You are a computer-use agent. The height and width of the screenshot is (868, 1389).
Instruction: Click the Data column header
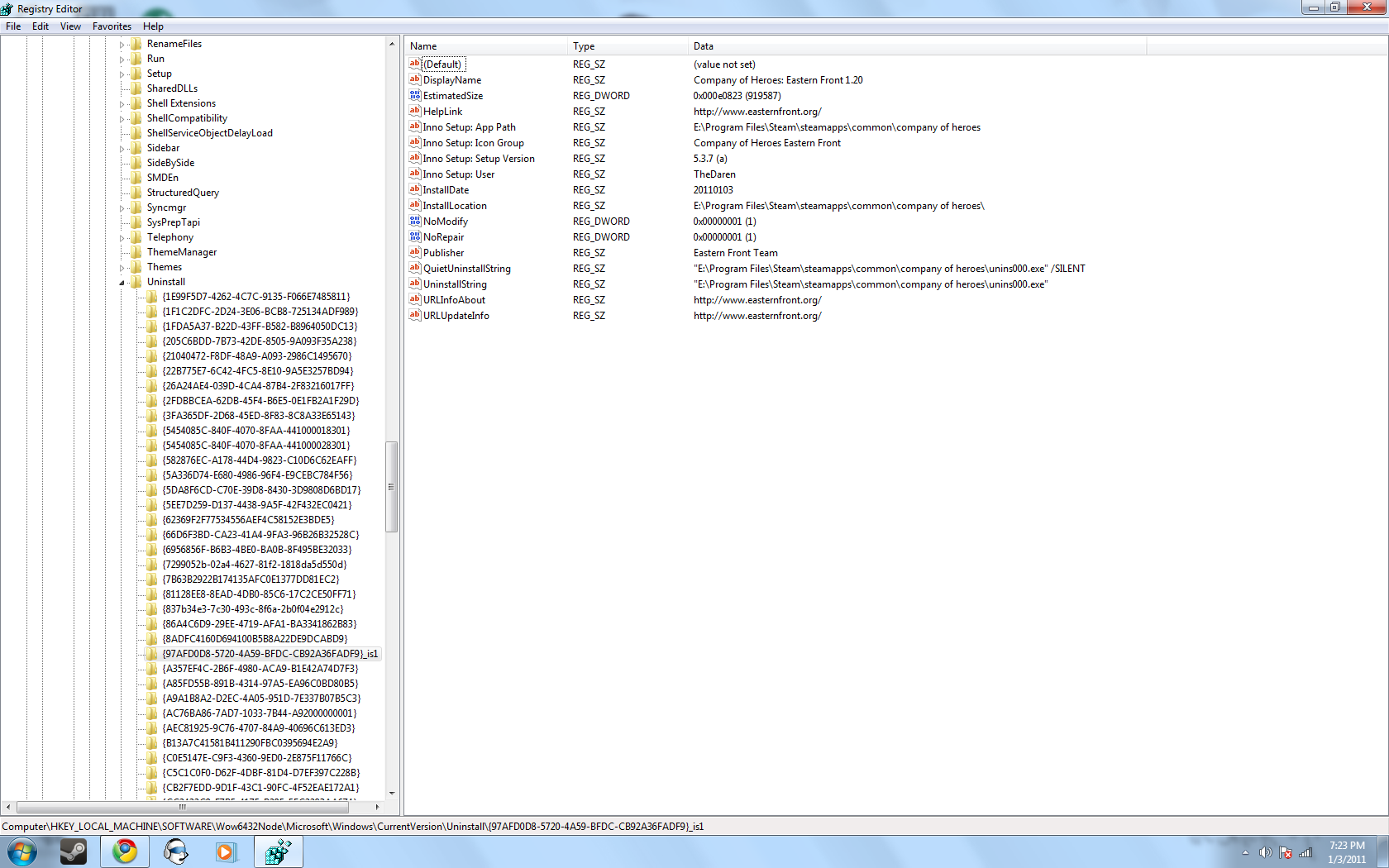coord(917,46)
